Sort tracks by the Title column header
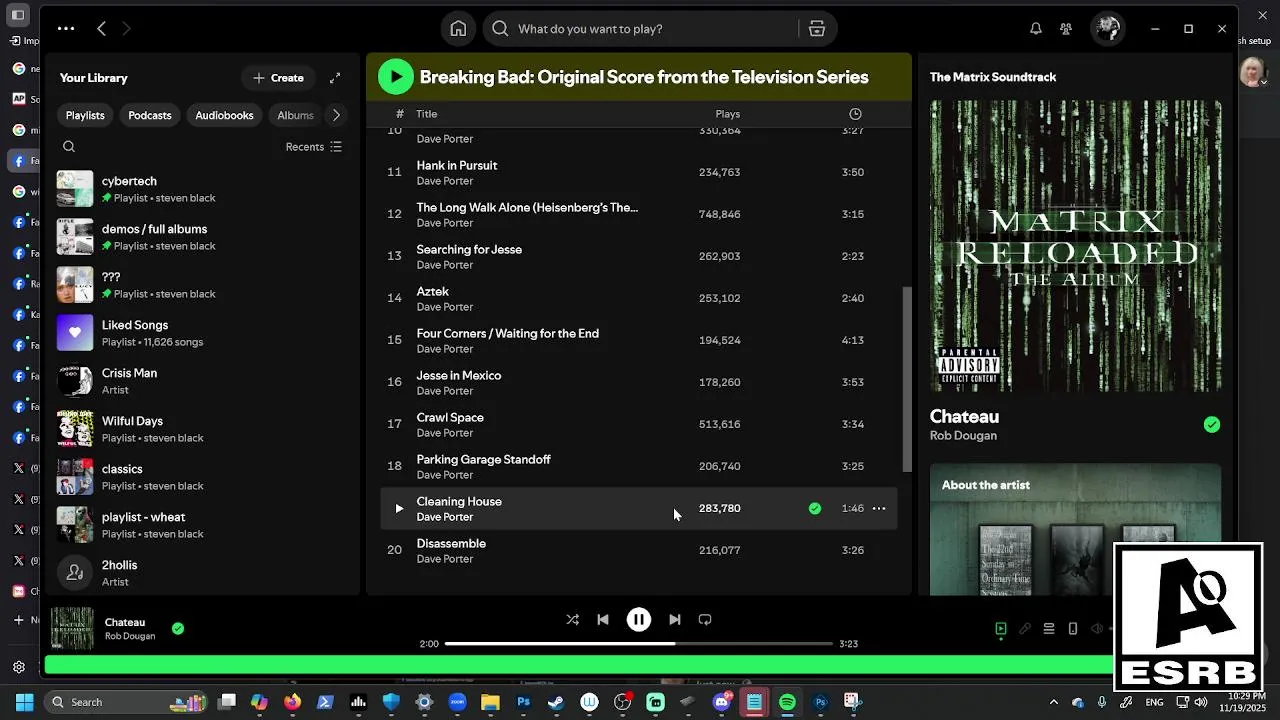1280x720 pixels. 427,114
